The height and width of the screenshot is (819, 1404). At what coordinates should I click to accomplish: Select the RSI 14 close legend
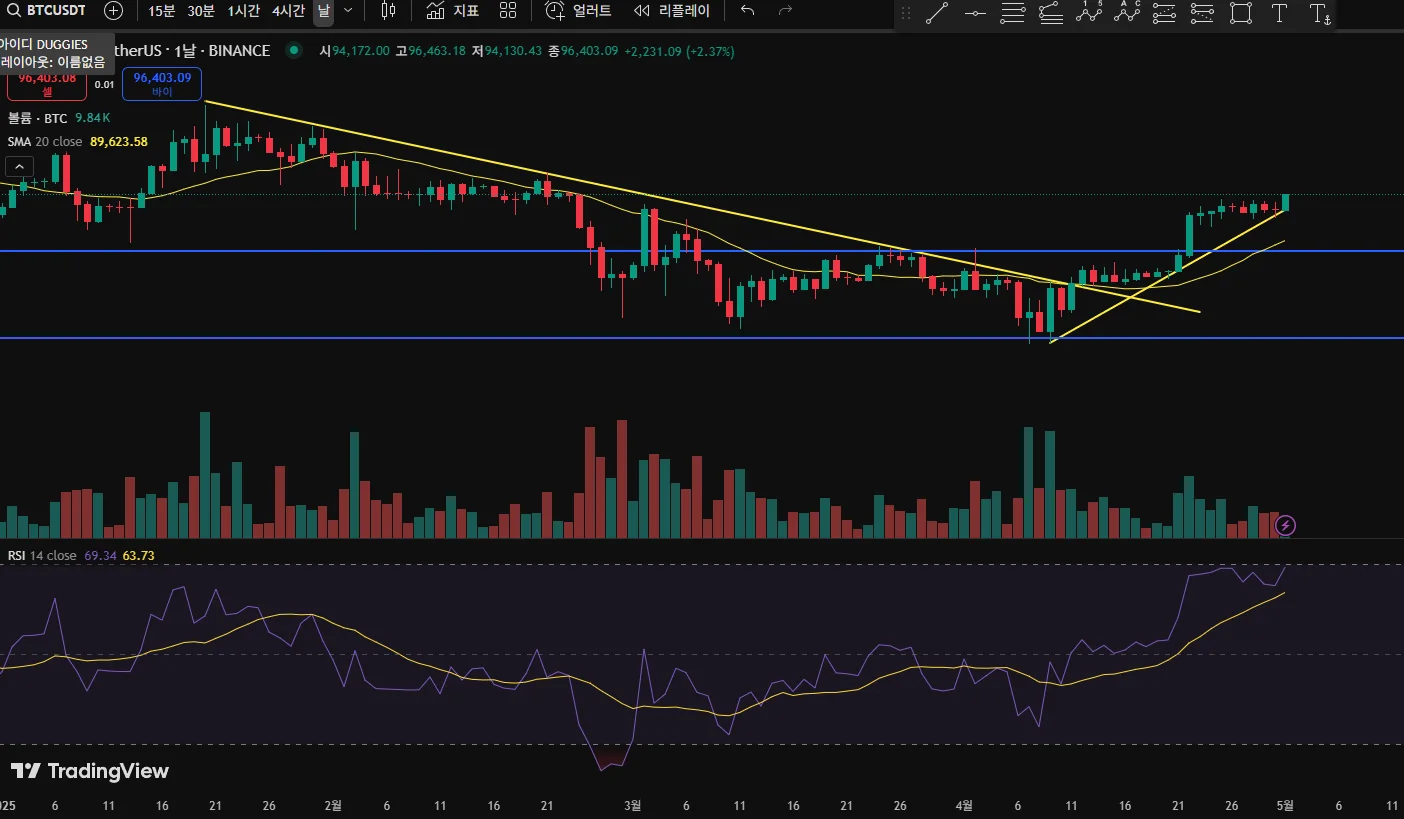[x=42, y=555]
